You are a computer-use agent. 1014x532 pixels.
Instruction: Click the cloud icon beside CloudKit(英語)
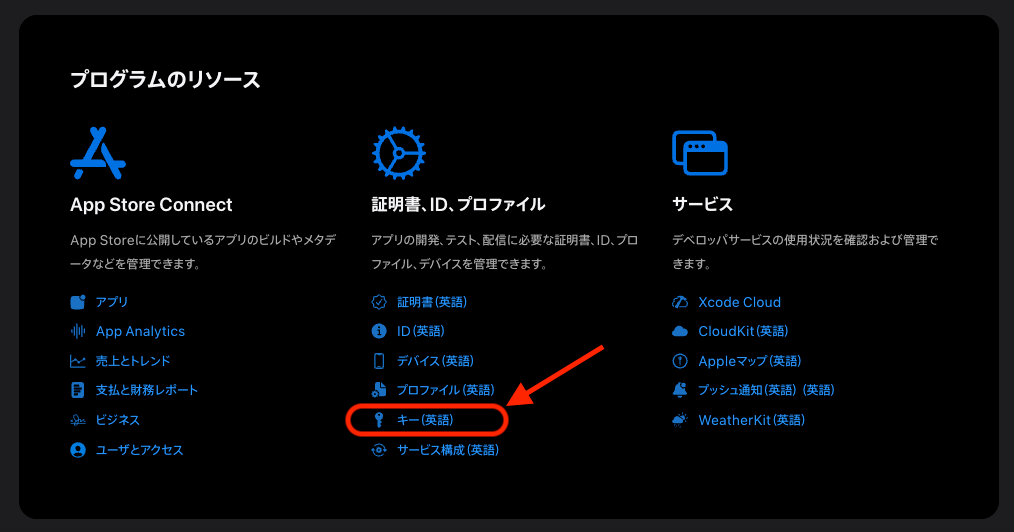(680, 331)
